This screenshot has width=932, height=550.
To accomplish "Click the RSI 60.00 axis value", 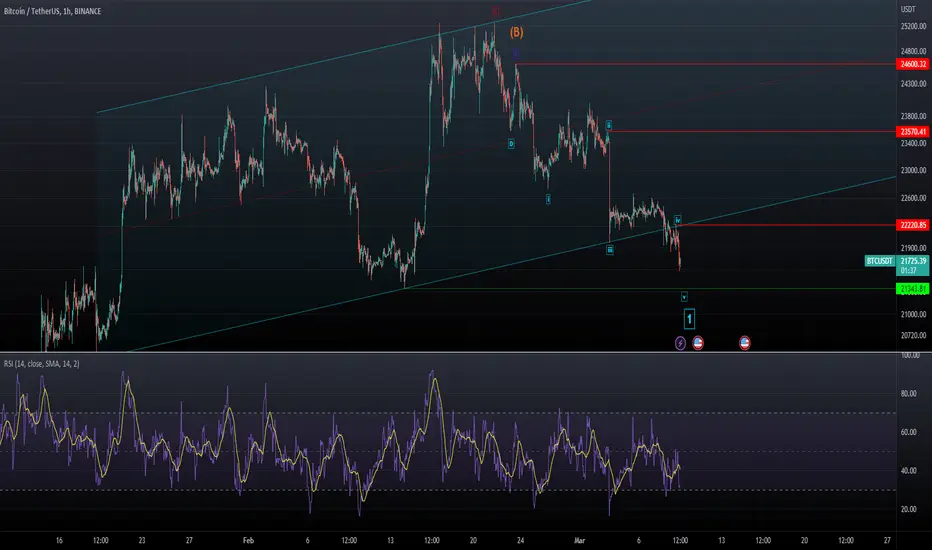I will [908, 432].
